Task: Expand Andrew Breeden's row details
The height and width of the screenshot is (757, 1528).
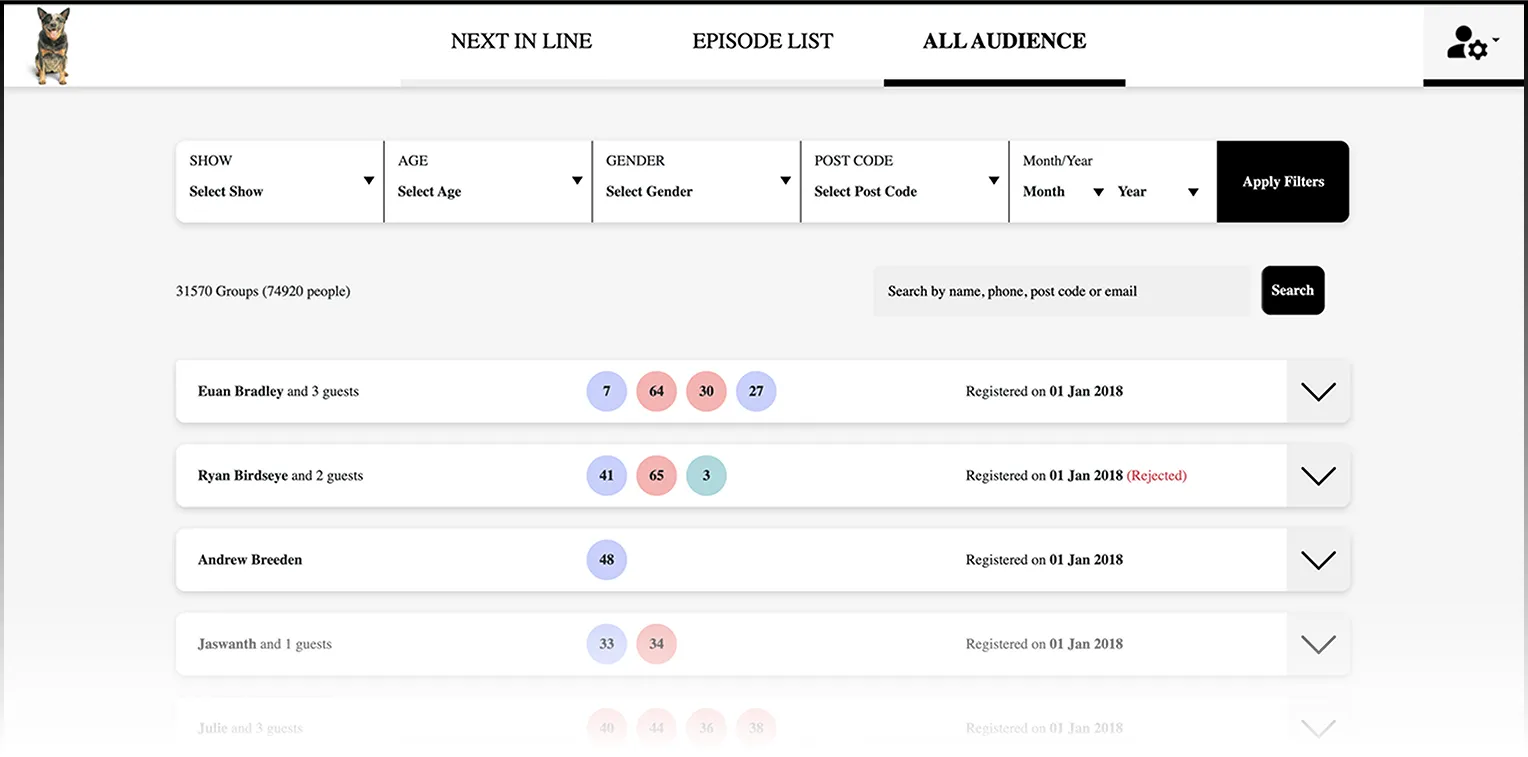Action: point(1317,560)
